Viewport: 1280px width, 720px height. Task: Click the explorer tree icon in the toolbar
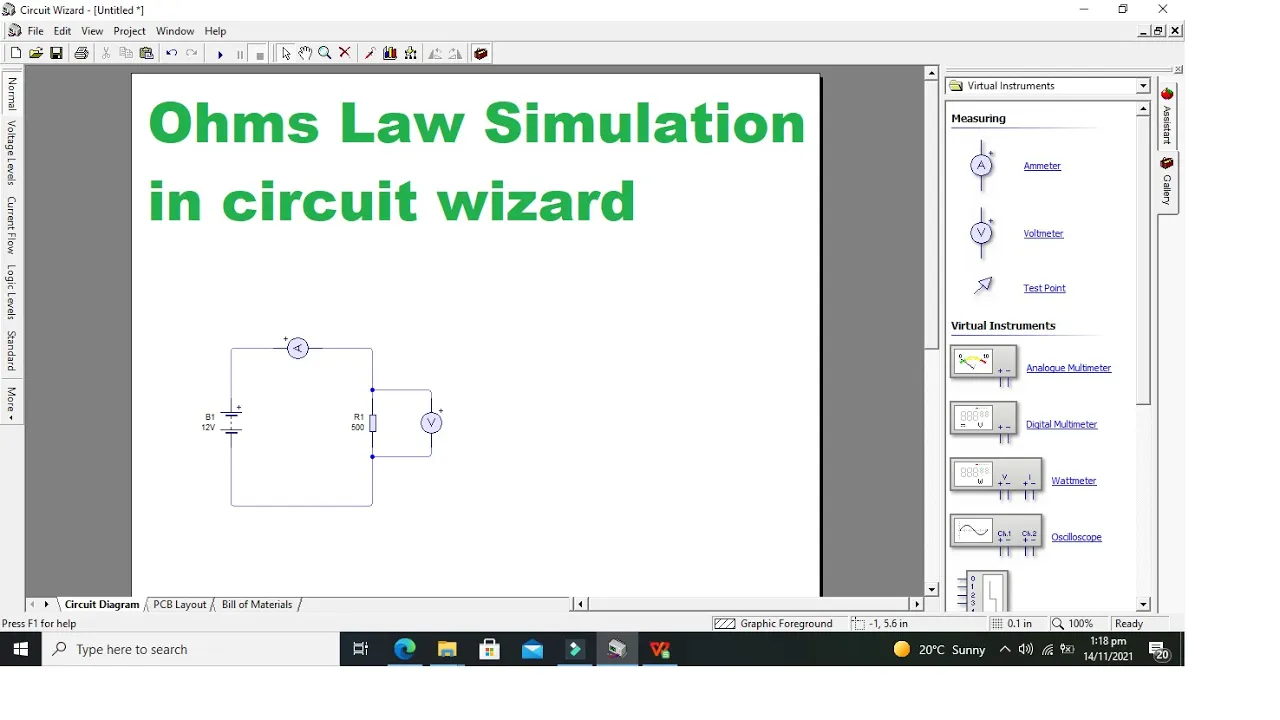(411, 54)
